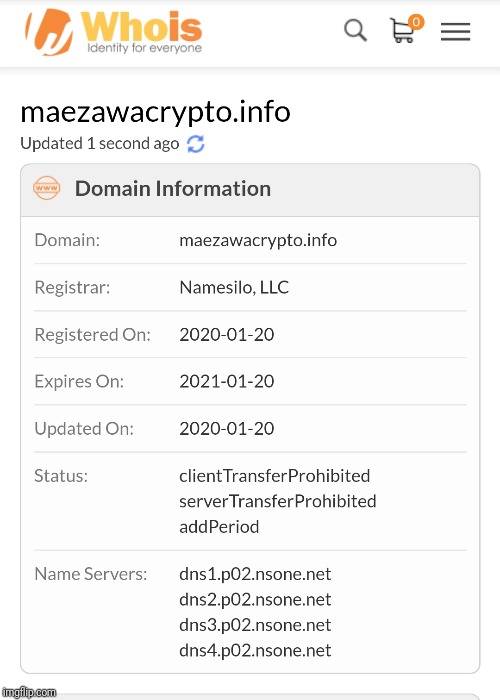Open the hamburger menu

455,32
